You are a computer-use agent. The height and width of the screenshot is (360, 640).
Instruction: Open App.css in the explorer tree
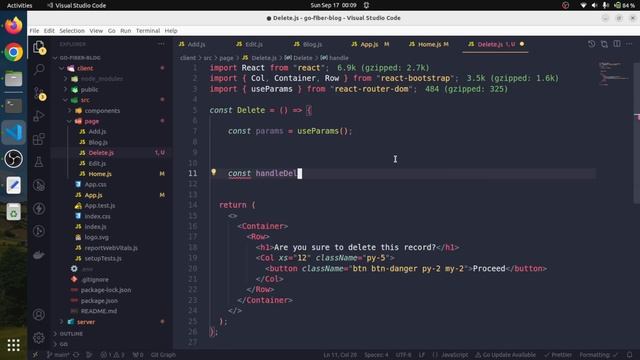tap(96, 184)
